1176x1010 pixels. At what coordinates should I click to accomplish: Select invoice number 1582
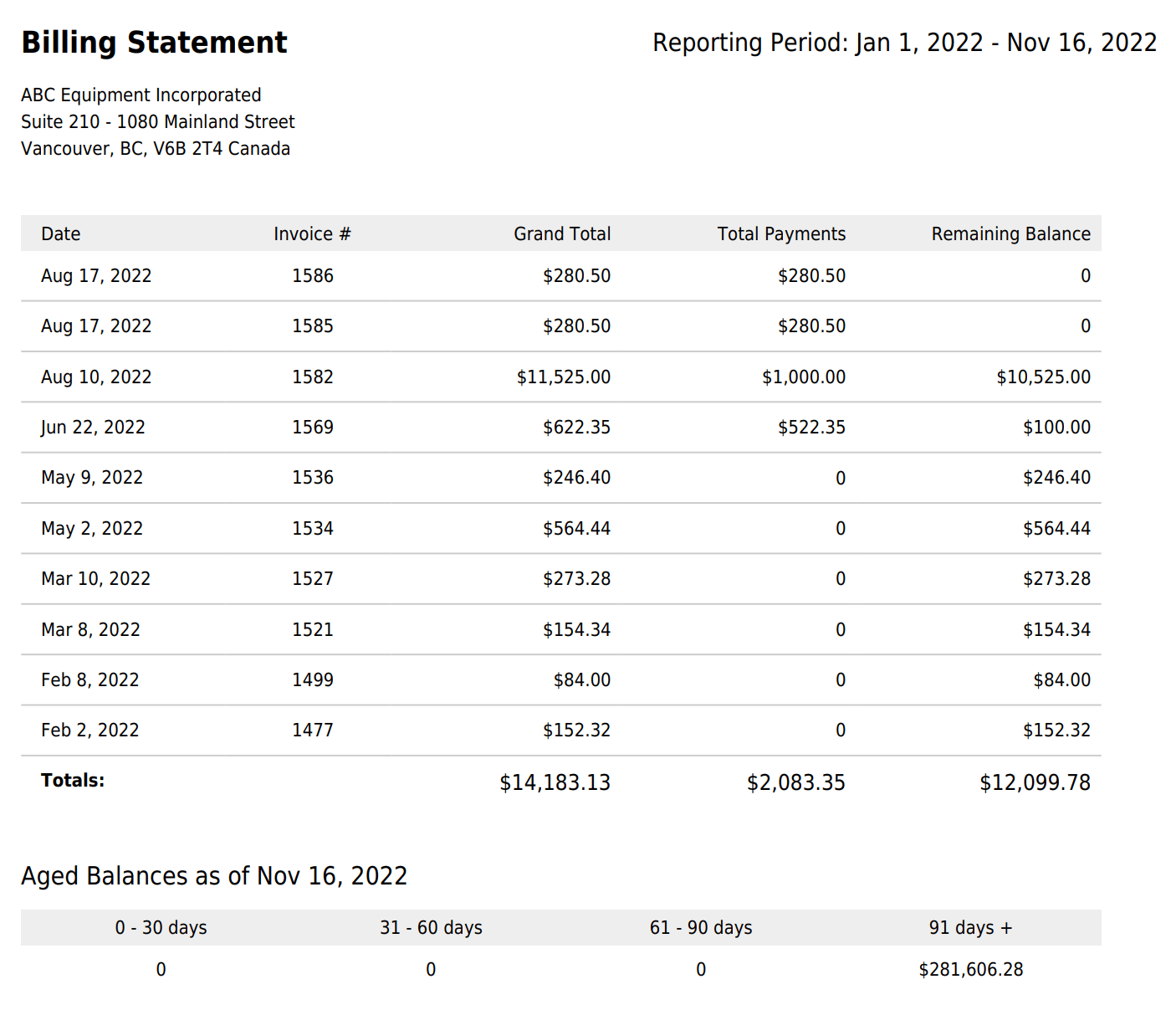pos(312,377)
